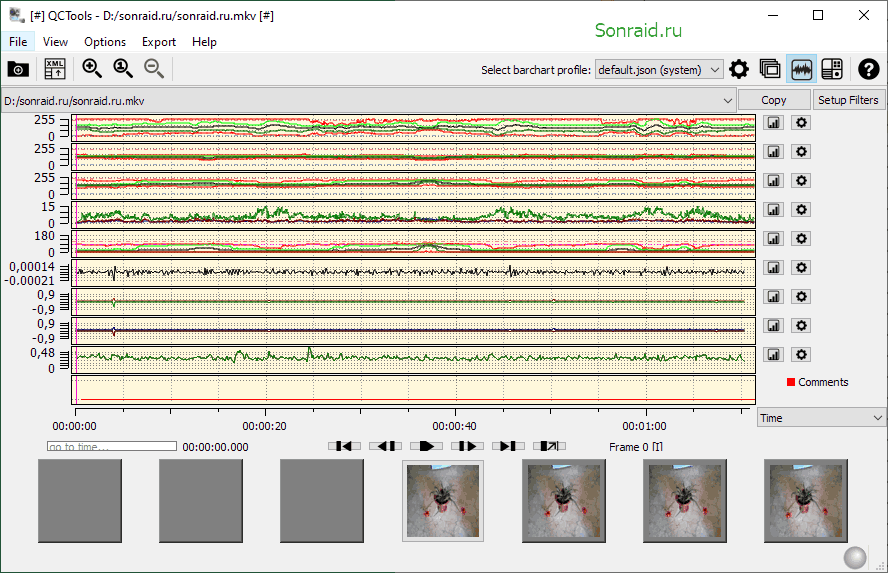Click the panels layout view icon
Screen dimensions: 888x573
coord(831,69)
